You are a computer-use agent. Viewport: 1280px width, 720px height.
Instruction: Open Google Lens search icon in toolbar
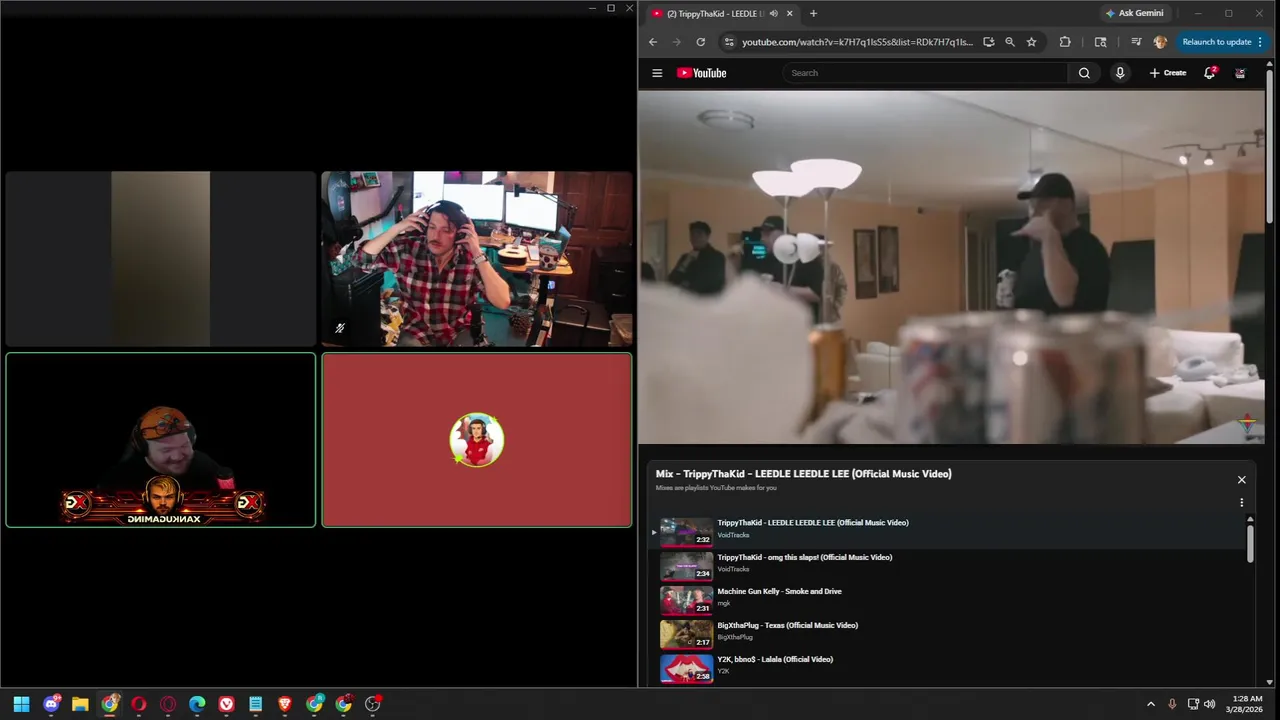(1100, 42)
